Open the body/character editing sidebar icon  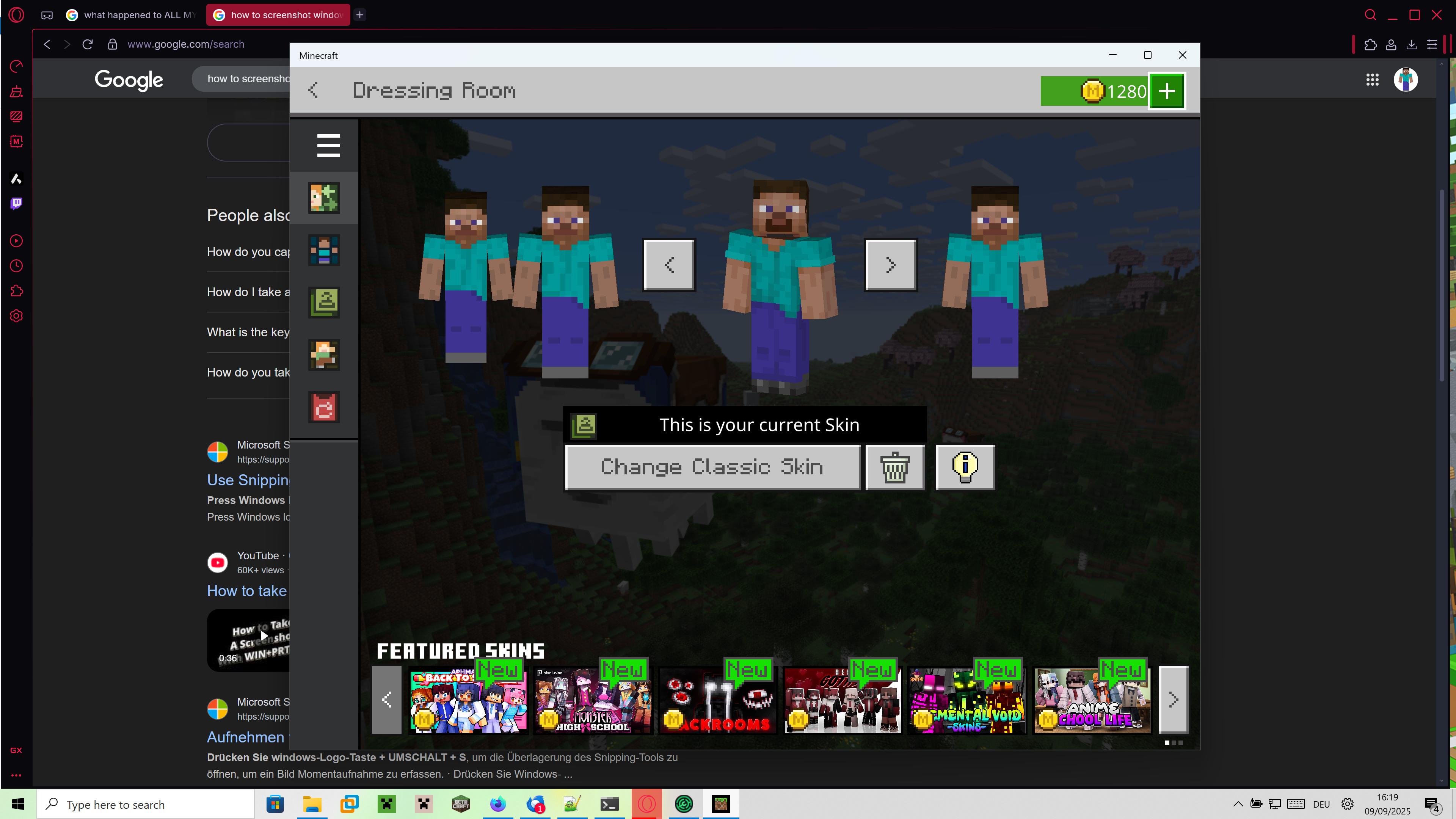[x=324, y=250]
